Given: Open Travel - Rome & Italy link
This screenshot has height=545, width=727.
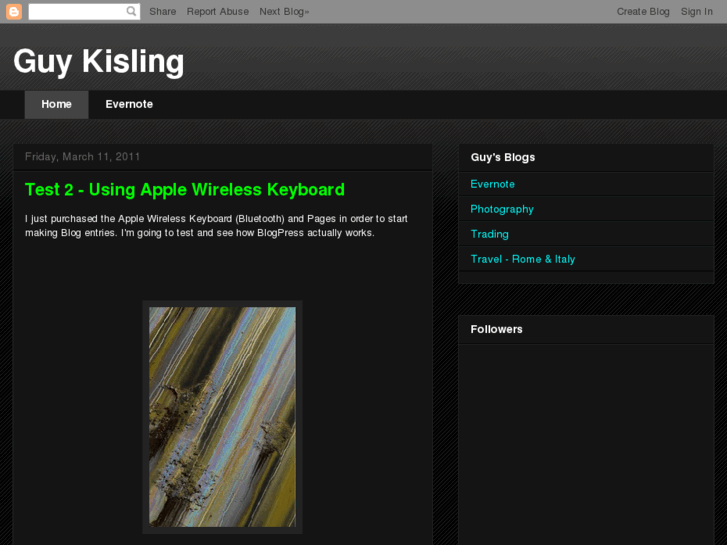Looking at the screenshot, I should [523, 259].
